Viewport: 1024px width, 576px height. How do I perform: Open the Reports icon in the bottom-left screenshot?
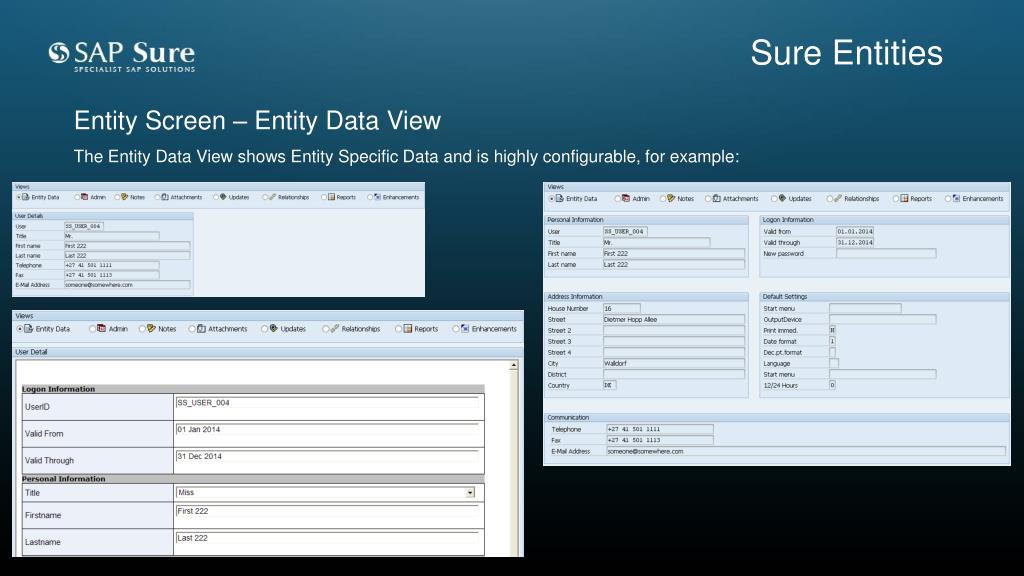tap(408, 328)
